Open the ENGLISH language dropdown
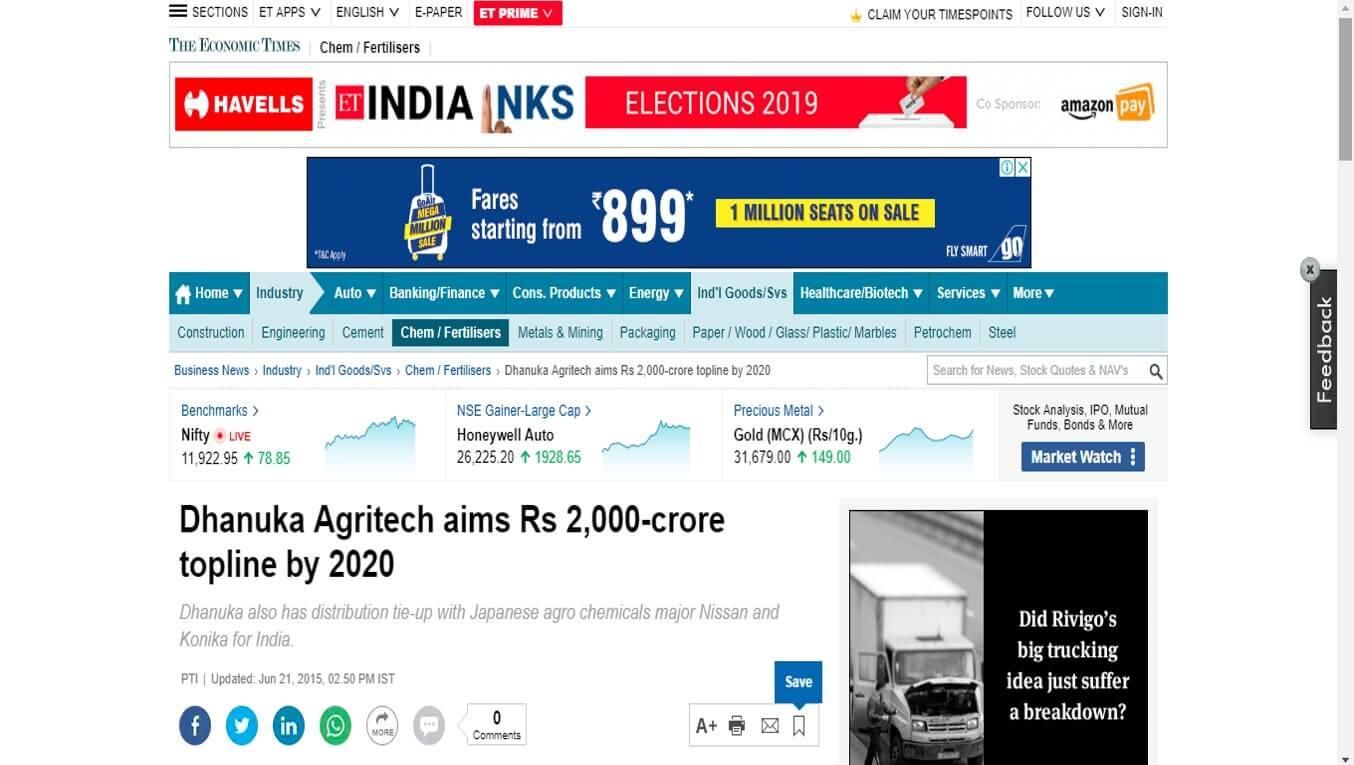Screen dimensions: 1354x765 [x=367, y=12]
